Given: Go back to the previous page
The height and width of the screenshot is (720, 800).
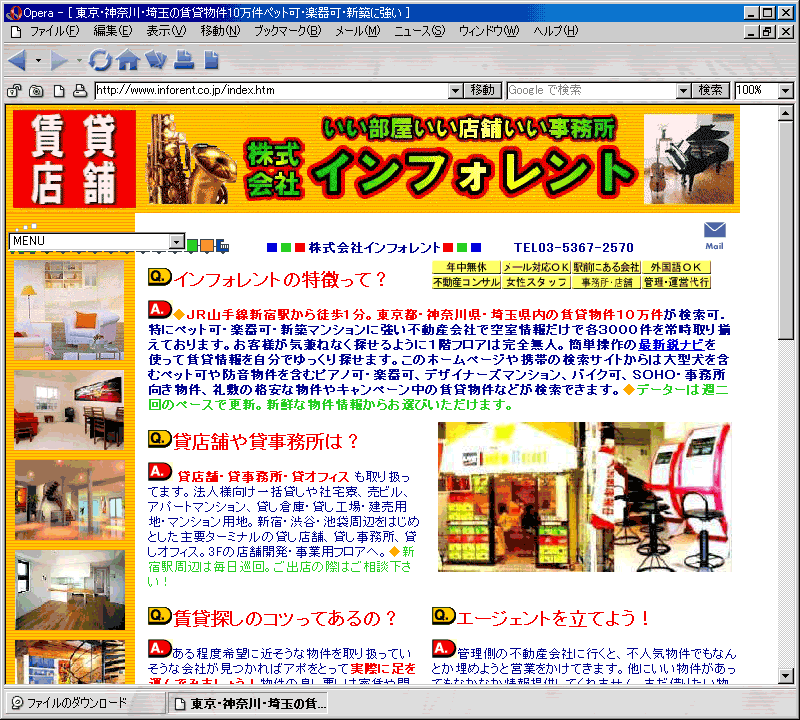Looking at the screenshot, I should (x=18, y=60).
